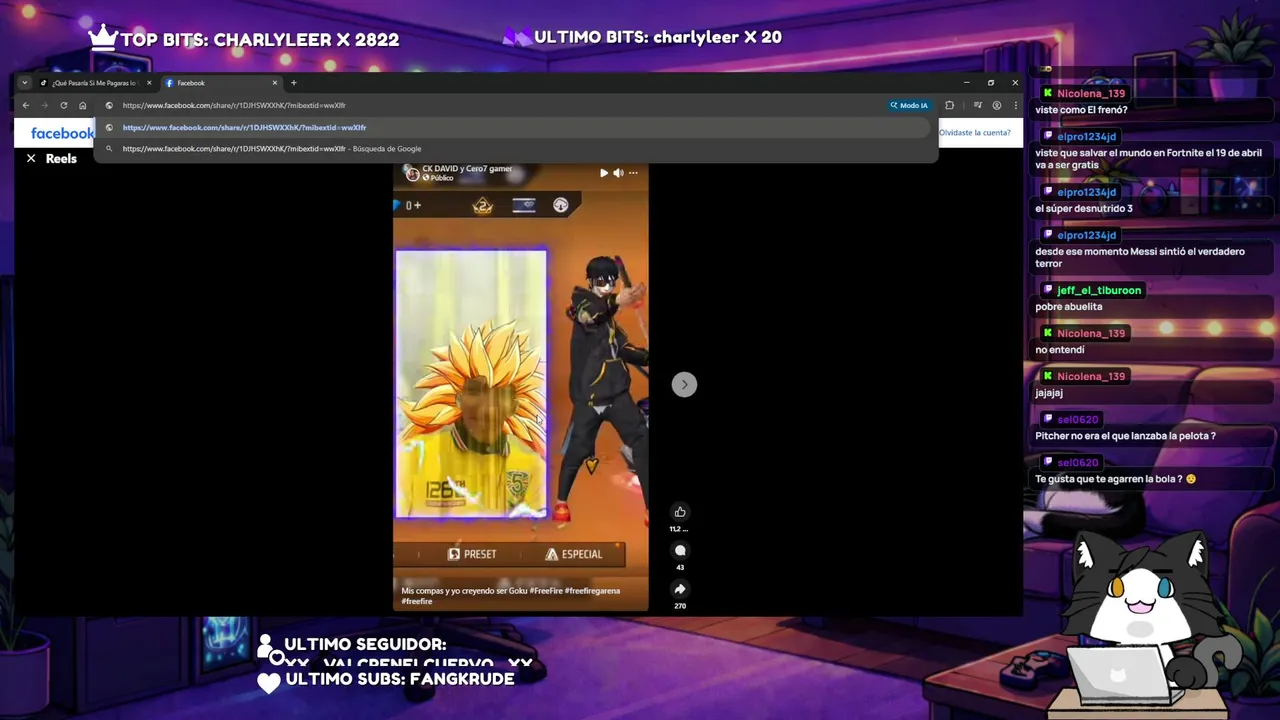Click the 'ULTIMO SUBS: FANGKRUDE' overlay
This screenshot has width=1280, height=720.
pos(386,679)
